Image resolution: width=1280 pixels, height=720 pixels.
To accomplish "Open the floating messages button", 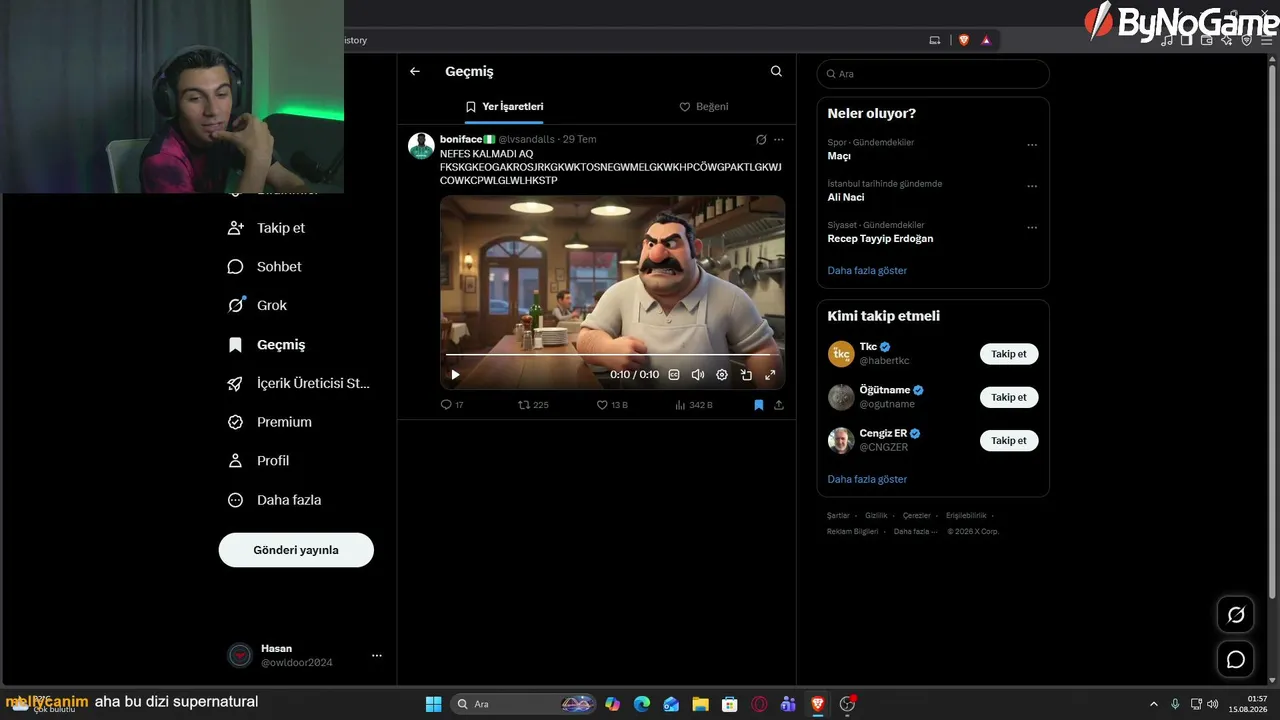I will (x=1236, y=660).
